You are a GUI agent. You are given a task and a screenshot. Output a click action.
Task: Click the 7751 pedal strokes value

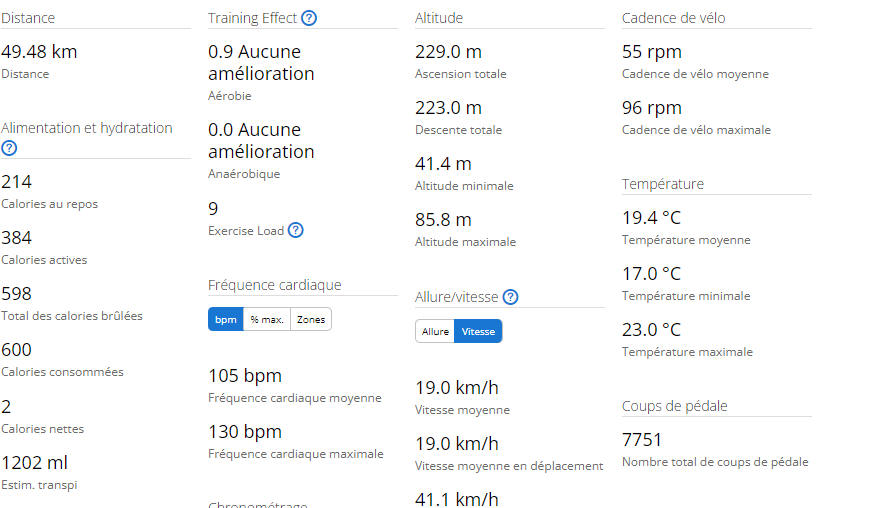pos(641,440)
